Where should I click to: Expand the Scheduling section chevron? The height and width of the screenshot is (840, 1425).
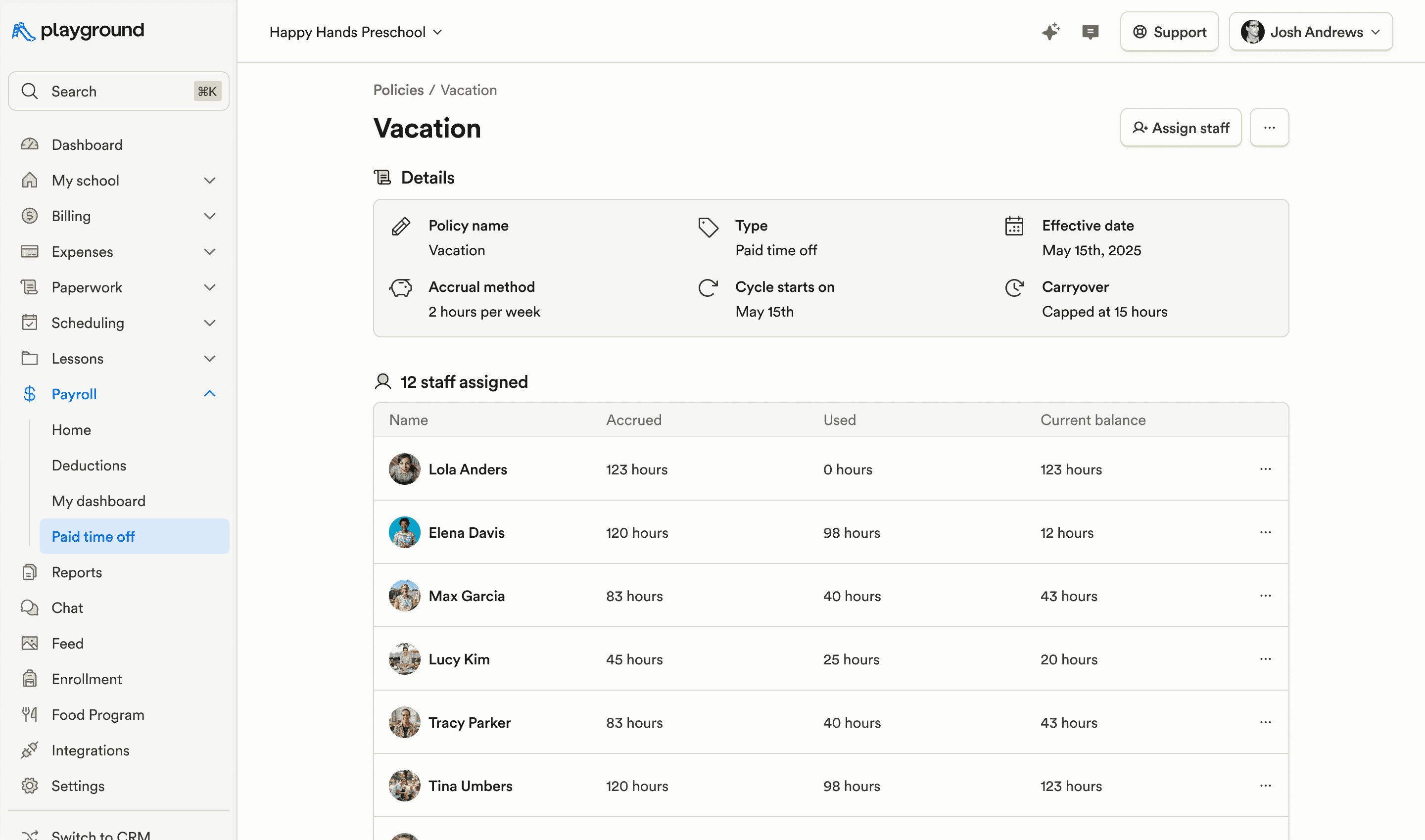point(209,323)
